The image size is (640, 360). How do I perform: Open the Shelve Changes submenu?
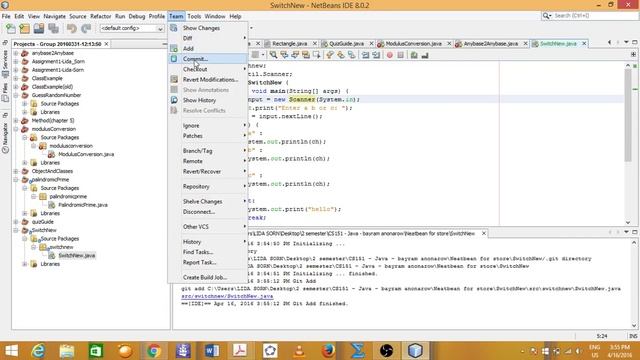pos(208,202)
